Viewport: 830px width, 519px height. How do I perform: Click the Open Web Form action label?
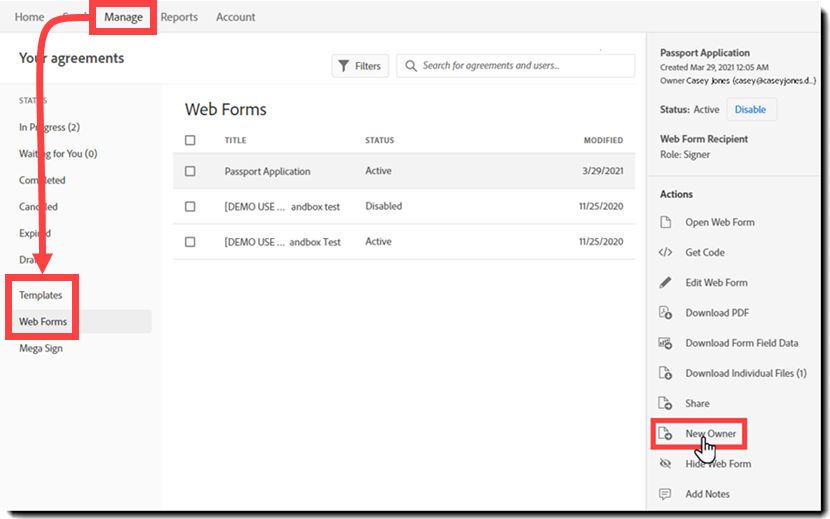click(x=720, y=222)
